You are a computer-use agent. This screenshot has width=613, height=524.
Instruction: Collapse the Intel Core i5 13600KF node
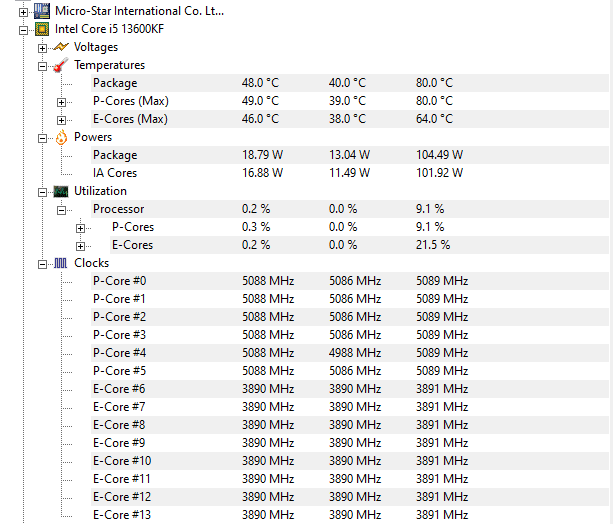[x=23, y=31]
